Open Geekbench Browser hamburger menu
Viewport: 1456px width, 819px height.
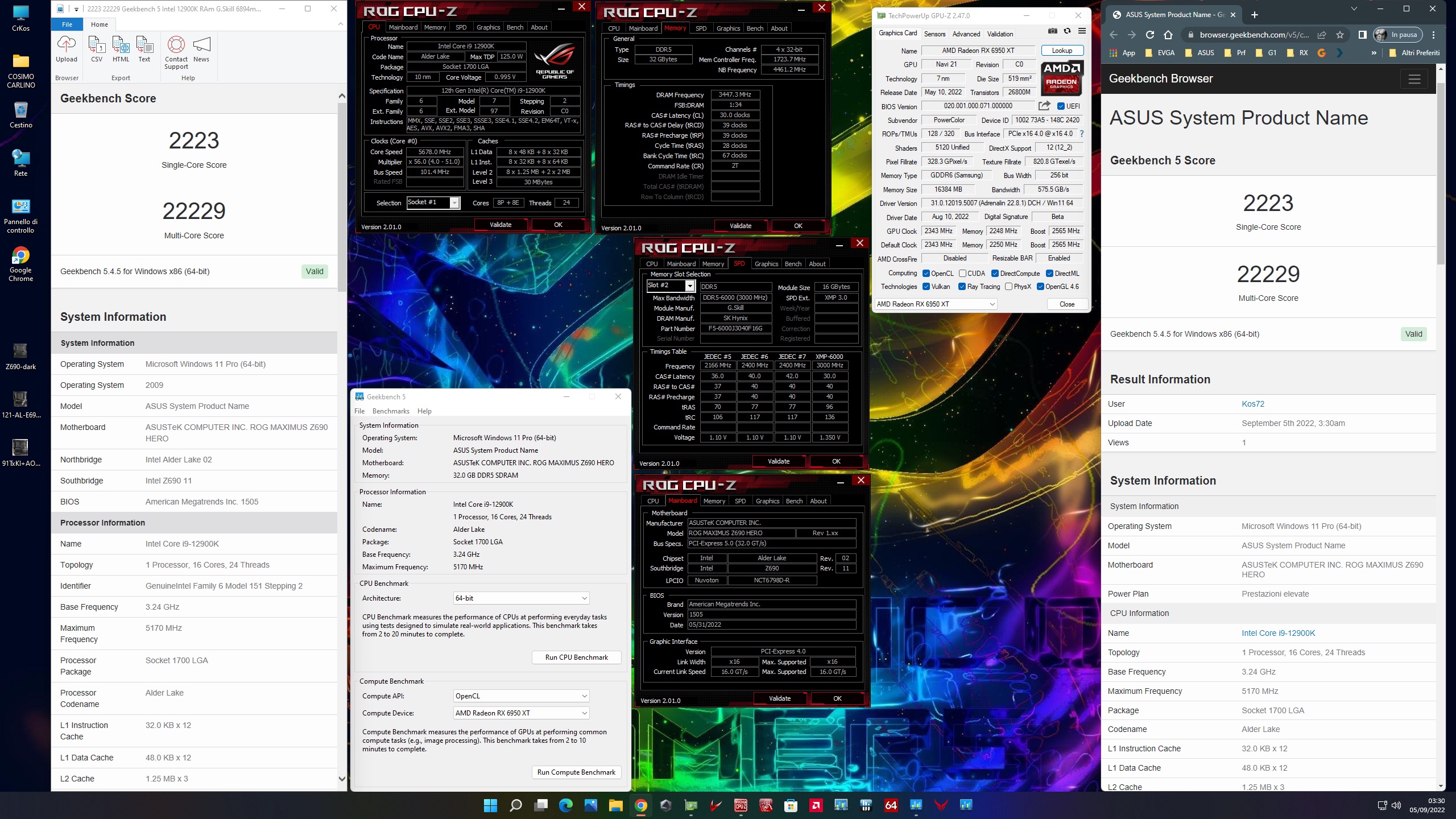point(1414,79)
